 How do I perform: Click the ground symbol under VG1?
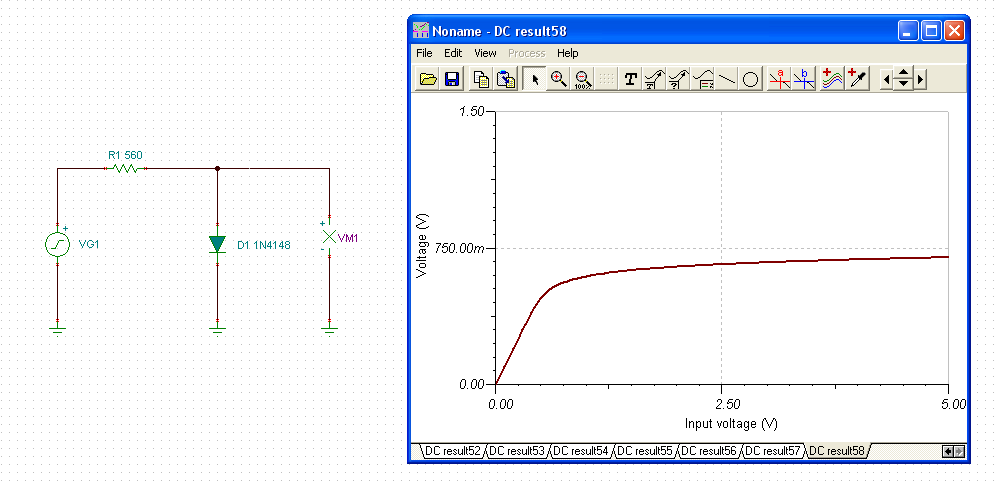(x=57, y=329)
